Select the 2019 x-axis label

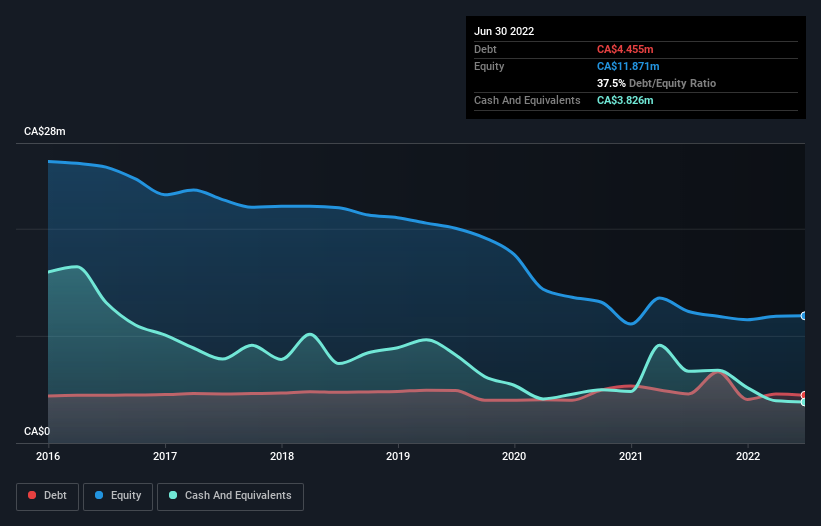pyautogui.click(x=398, y=456)
